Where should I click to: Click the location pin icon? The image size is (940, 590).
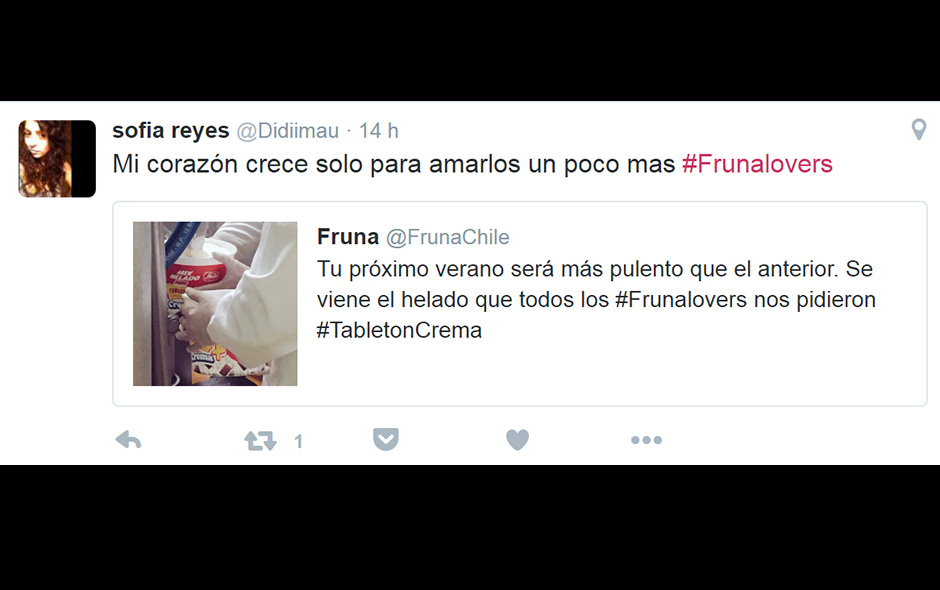pyautogui.click(x=918, y=130)
